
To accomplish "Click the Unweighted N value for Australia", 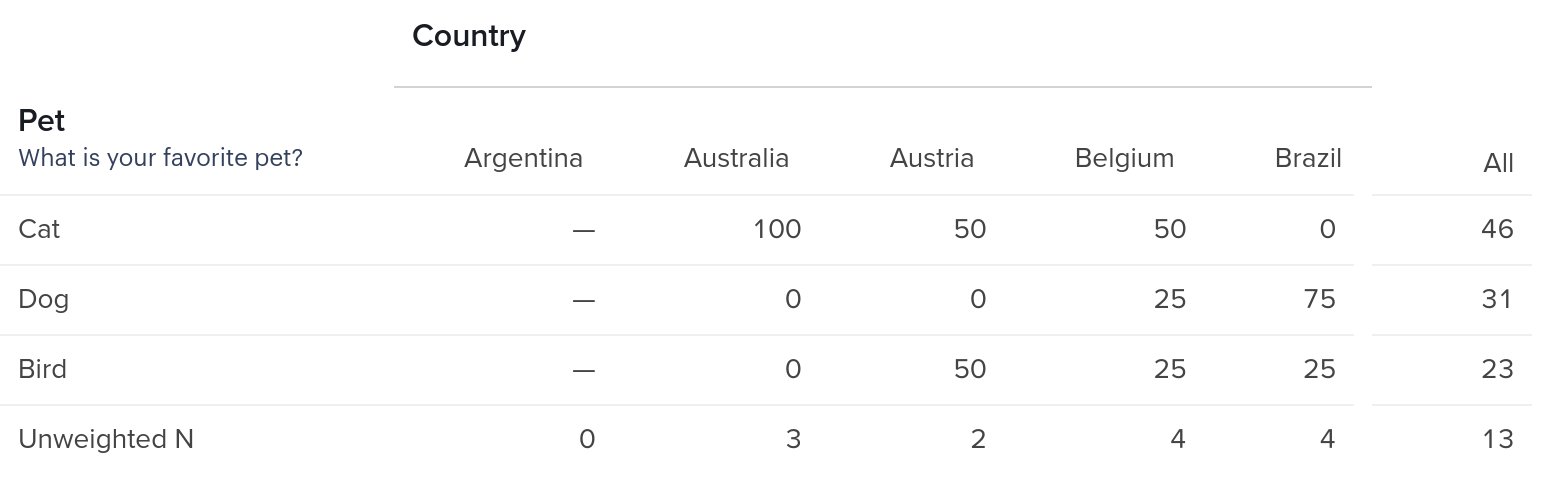I will click(x=793, y=439).
